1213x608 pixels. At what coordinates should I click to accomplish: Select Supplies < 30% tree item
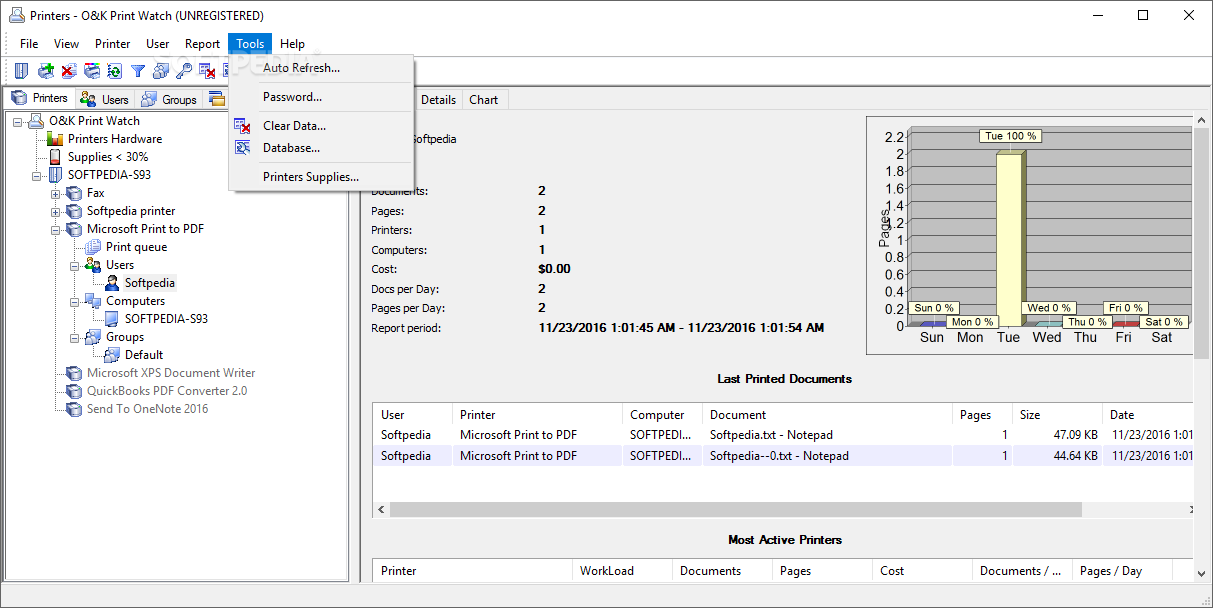tap(108, 157)
